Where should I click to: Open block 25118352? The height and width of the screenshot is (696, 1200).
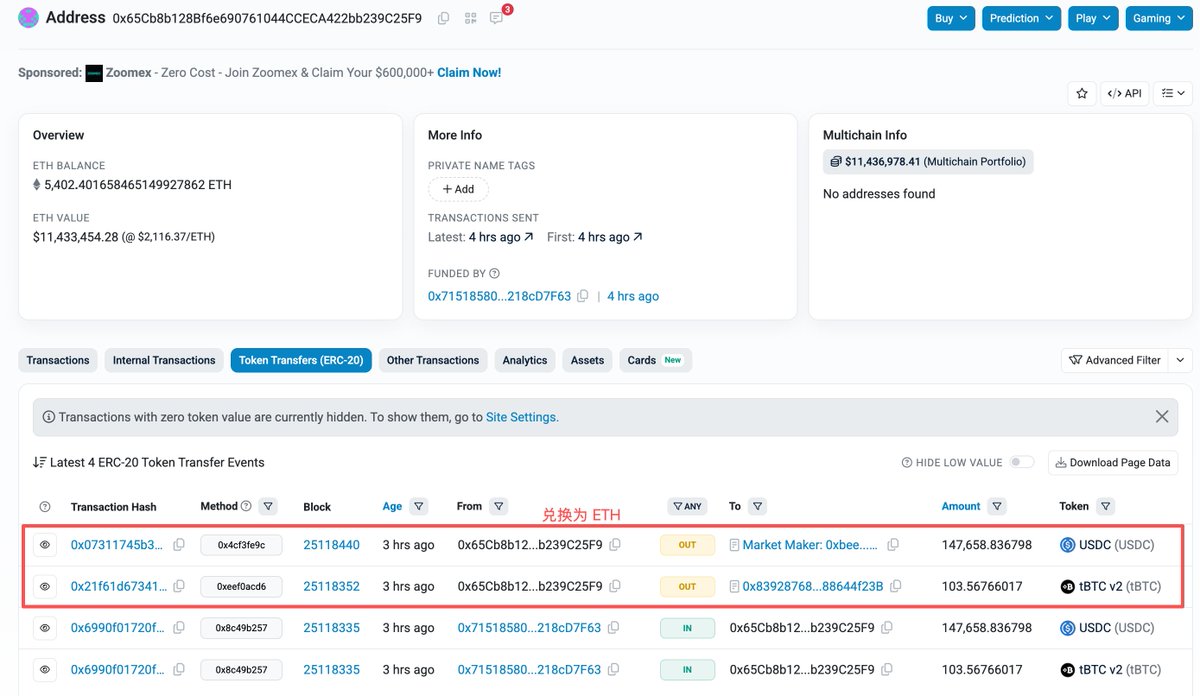pyautogui.click(x=331, y=586)
